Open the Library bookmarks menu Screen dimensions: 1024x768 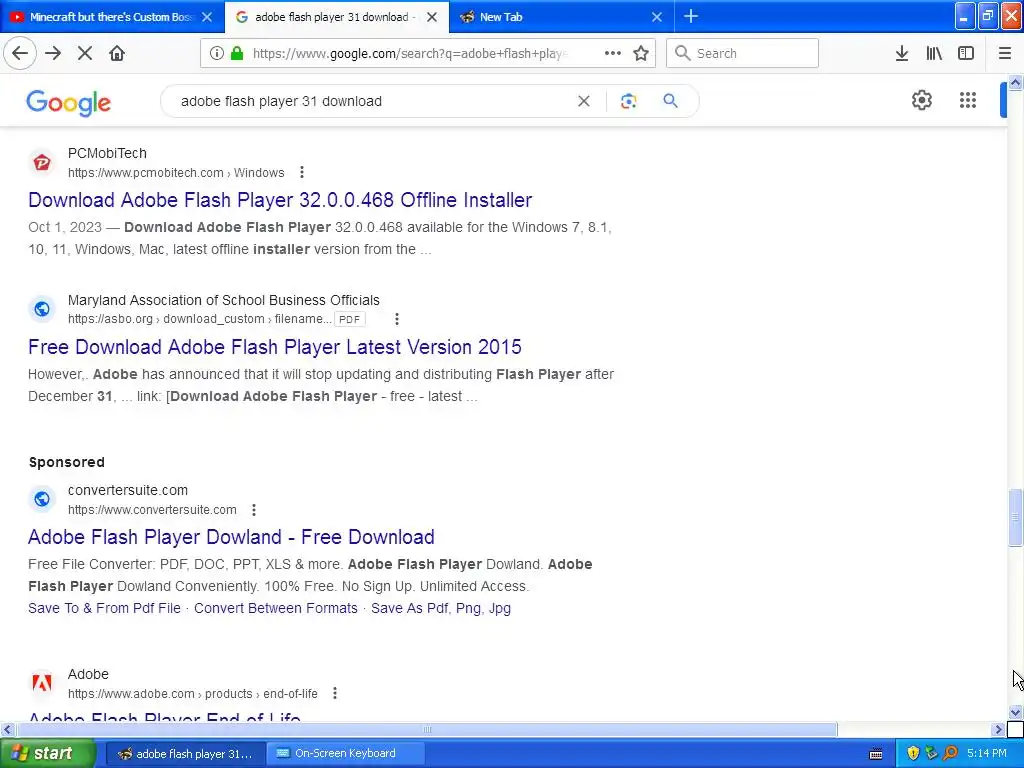pyautogui.click(x=934, y=53)
